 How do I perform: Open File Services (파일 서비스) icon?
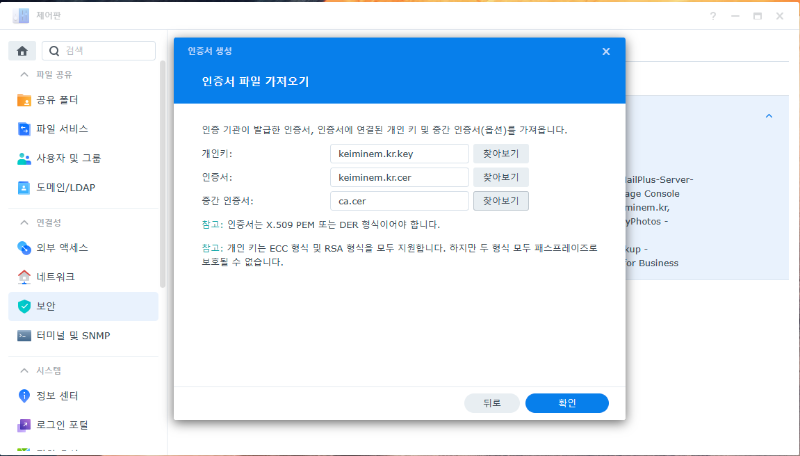pos(25,129)
